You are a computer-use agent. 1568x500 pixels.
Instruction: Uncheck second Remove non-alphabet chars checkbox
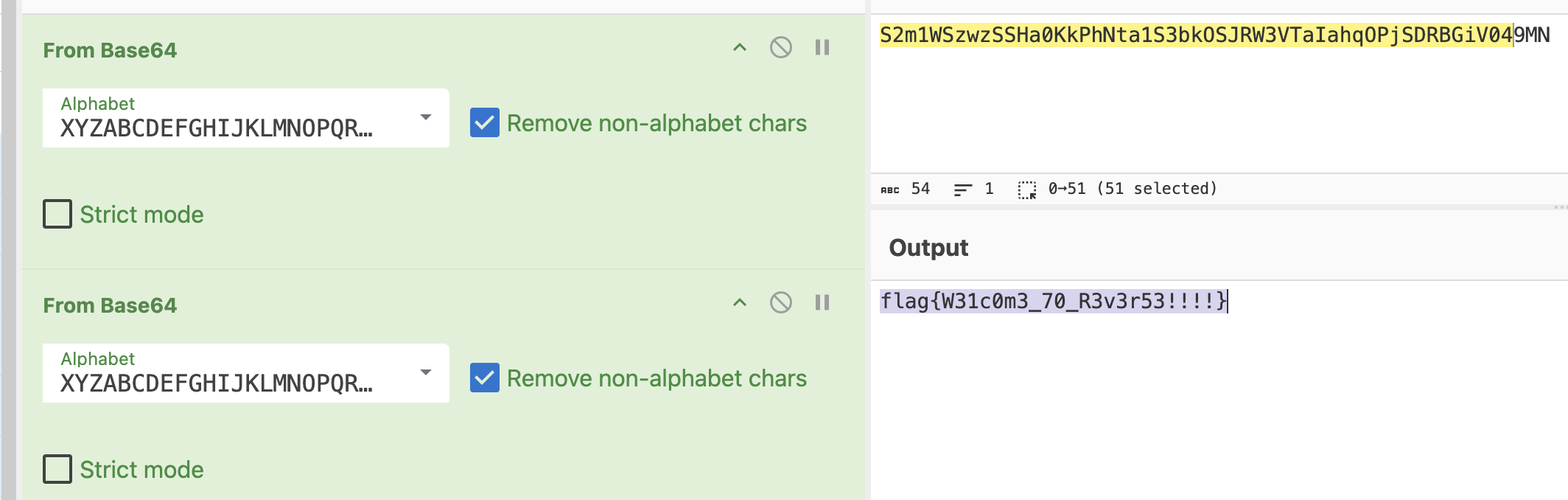(485, 378)
